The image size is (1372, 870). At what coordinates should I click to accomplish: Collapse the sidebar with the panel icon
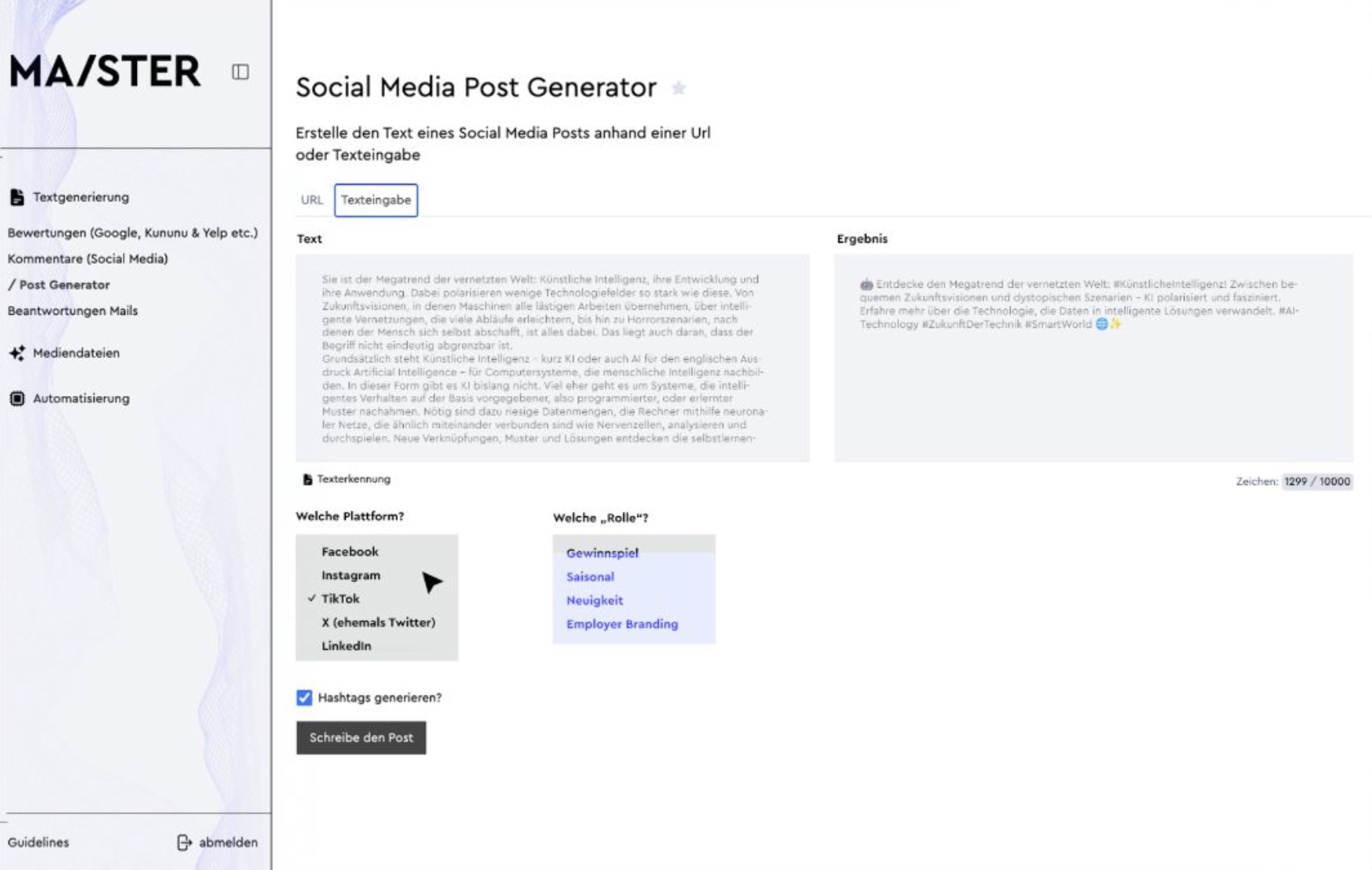[240, 72]
